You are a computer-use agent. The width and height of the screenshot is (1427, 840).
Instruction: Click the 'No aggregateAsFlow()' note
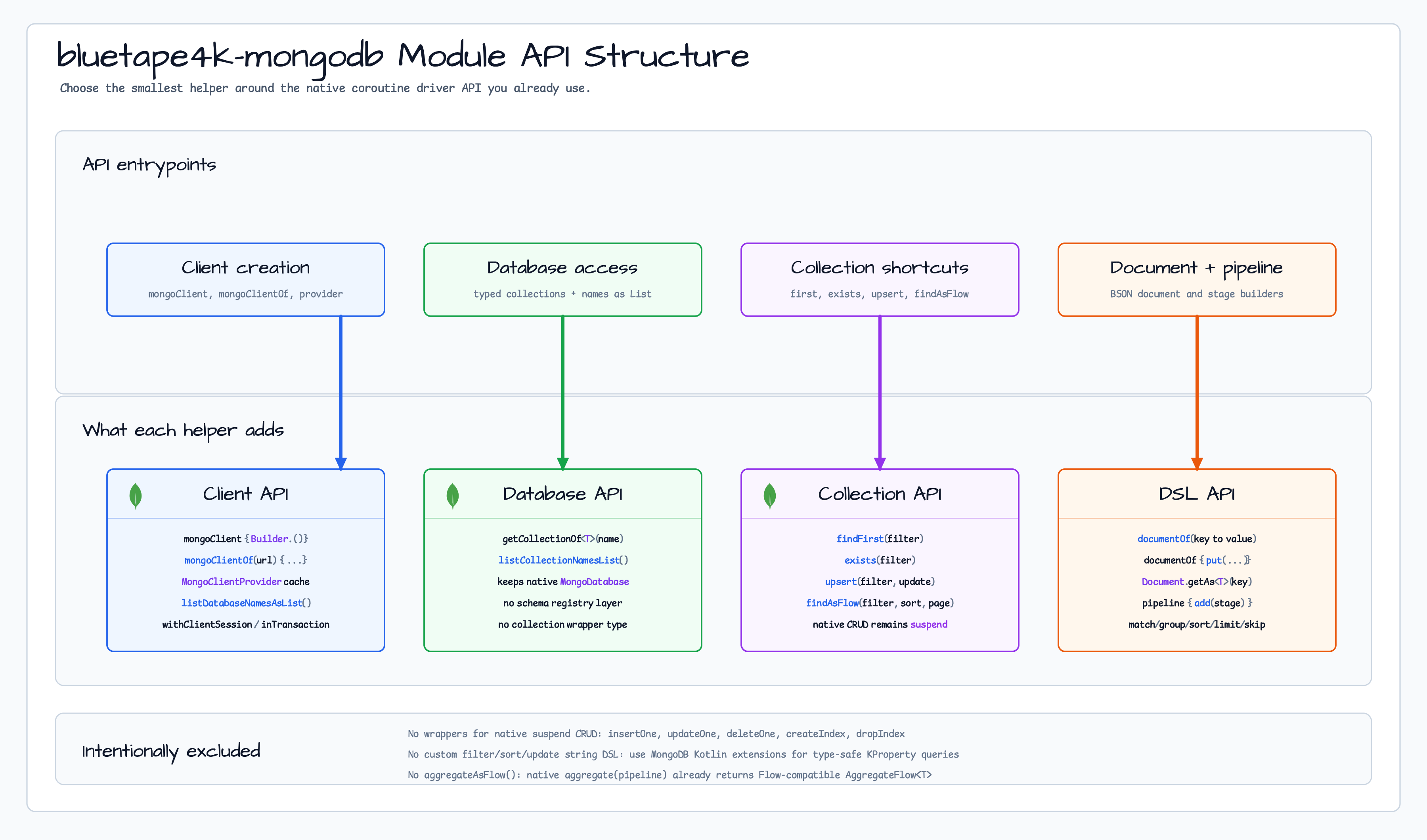(670, 775)
